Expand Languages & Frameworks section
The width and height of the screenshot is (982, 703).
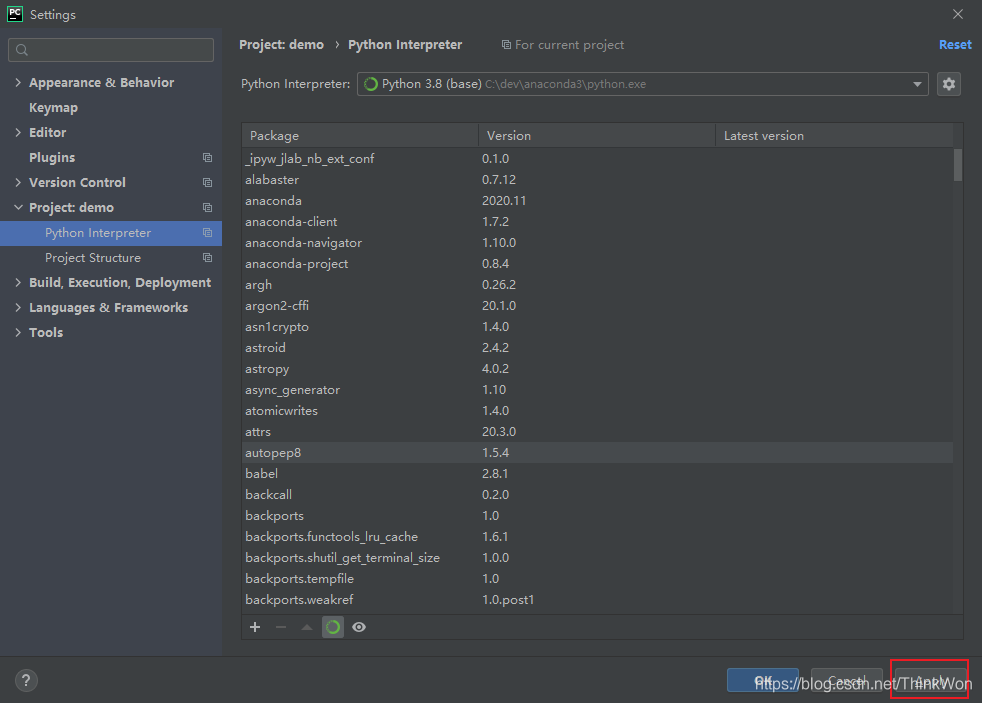pyautogui.click(x=18, y=308)
